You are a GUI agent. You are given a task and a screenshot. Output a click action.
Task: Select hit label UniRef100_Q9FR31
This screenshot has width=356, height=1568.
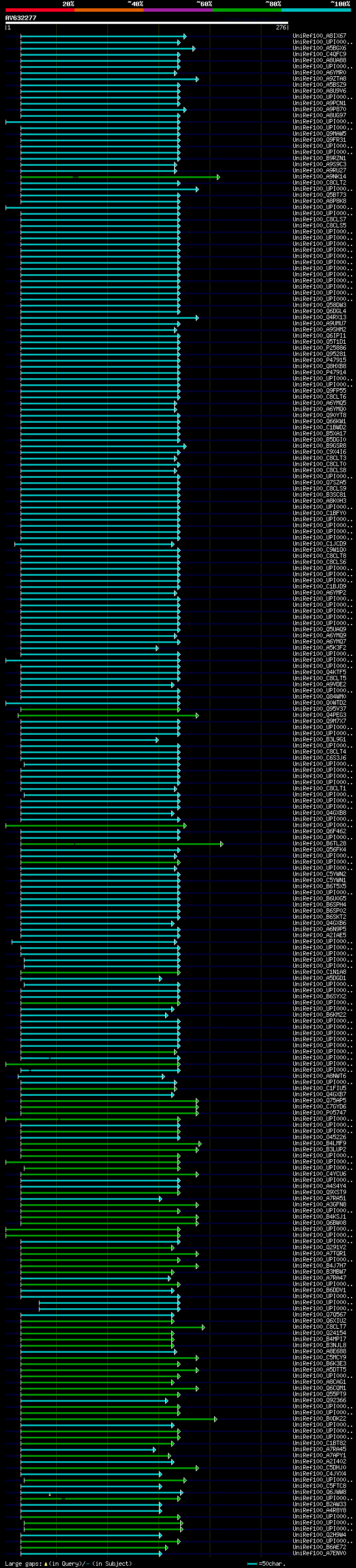click(319, 140)
